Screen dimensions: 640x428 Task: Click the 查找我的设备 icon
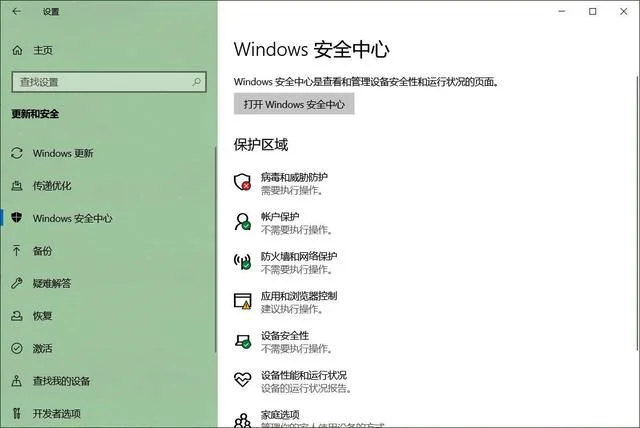[16, 381]
